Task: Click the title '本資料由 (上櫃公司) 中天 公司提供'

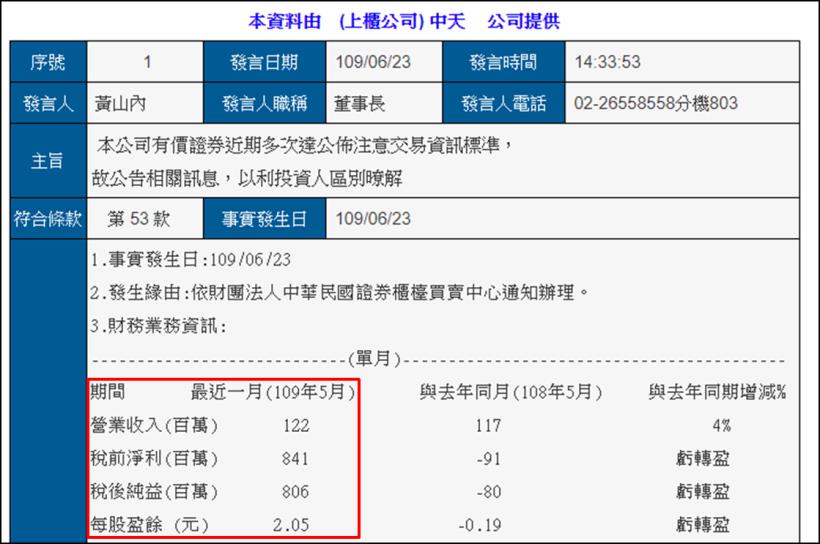Action: [x=404, y=21]
